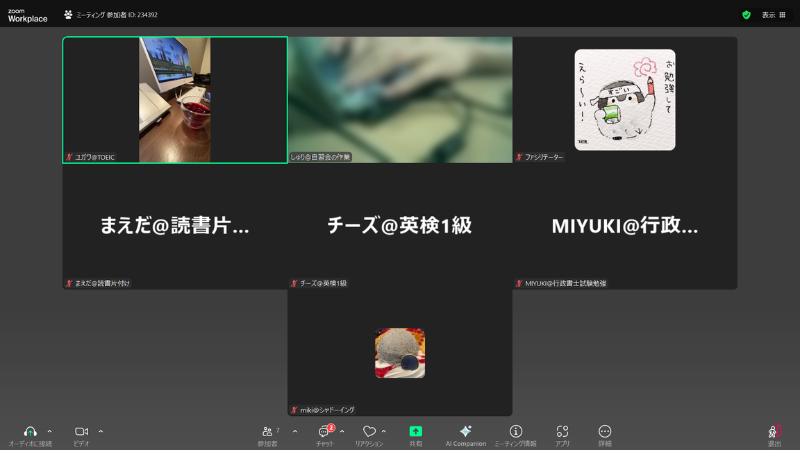Click the green security shield icon

pyautogui.click(x=746, y=15)
